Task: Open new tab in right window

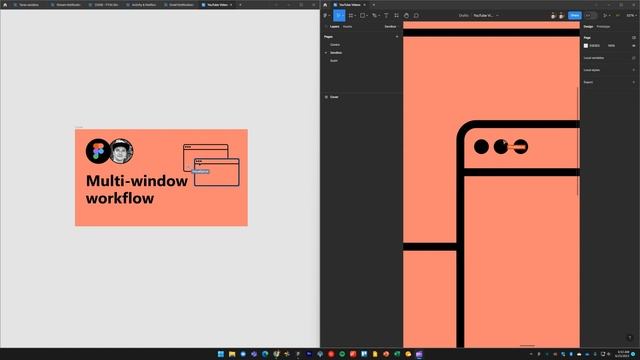Action: (373, 5)
